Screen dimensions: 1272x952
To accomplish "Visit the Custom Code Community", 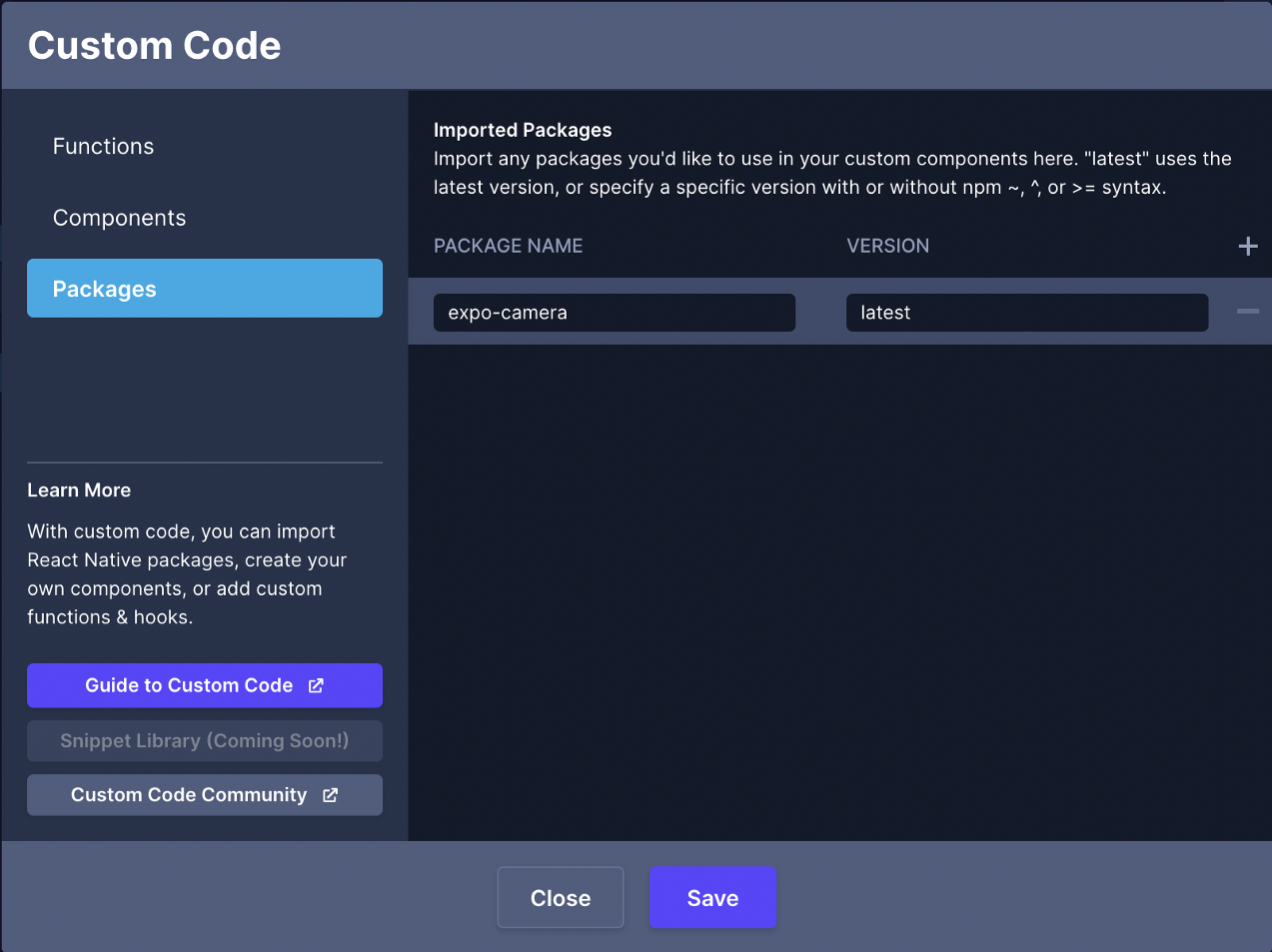I will pos(189,795).
